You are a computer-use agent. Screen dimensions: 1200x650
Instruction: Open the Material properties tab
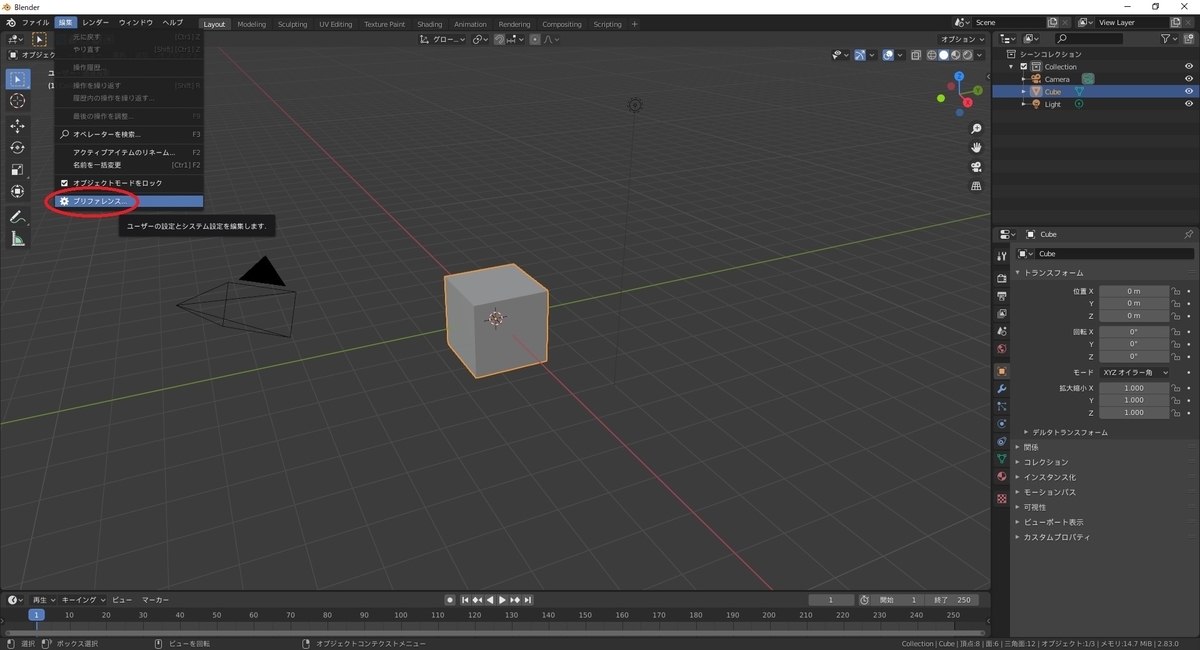click(x=1001, y=477)
